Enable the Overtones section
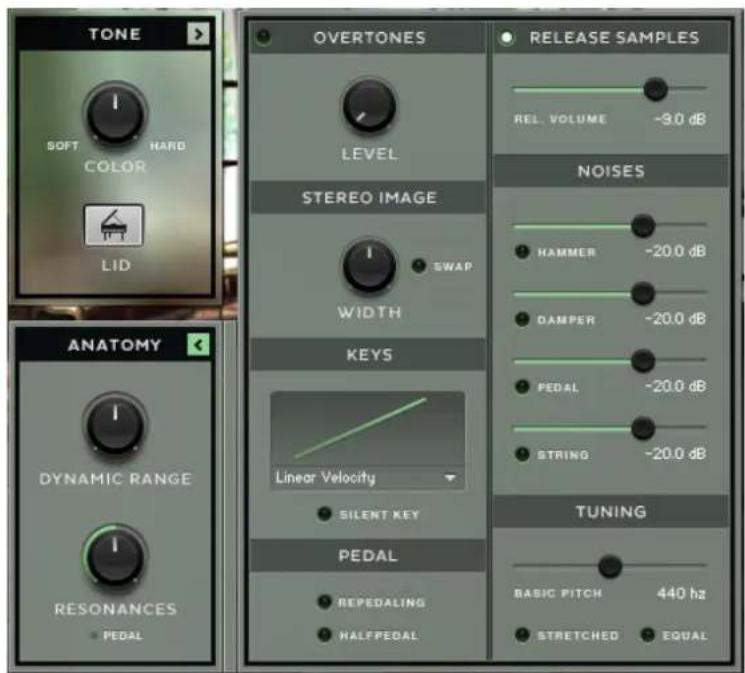The height and width of the screenshot is (673, 745). [x=263, y=37]
